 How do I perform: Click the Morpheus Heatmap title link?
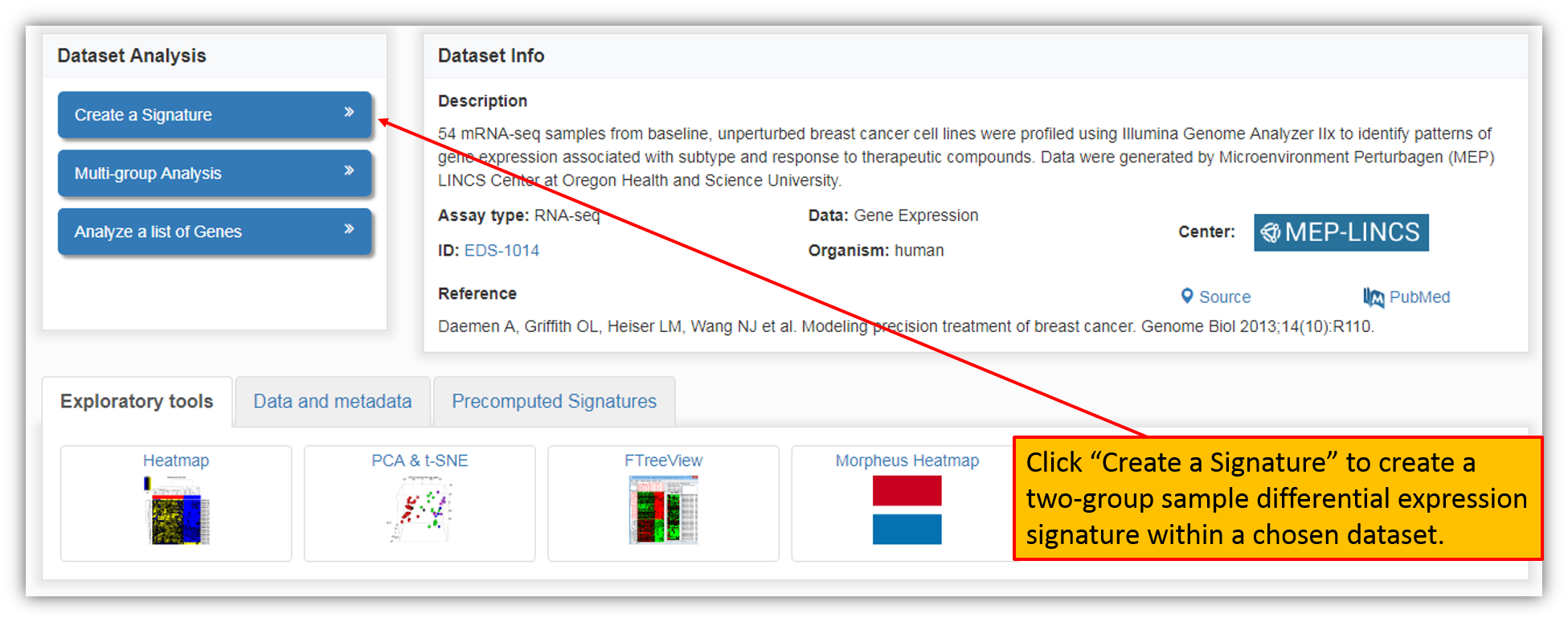tap(907, 460)
